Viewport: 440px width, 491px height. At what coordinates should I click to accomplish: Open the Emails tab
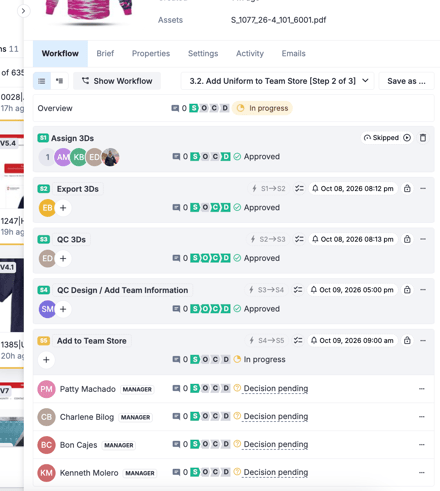pyautogui.click(x=293, y=54)
